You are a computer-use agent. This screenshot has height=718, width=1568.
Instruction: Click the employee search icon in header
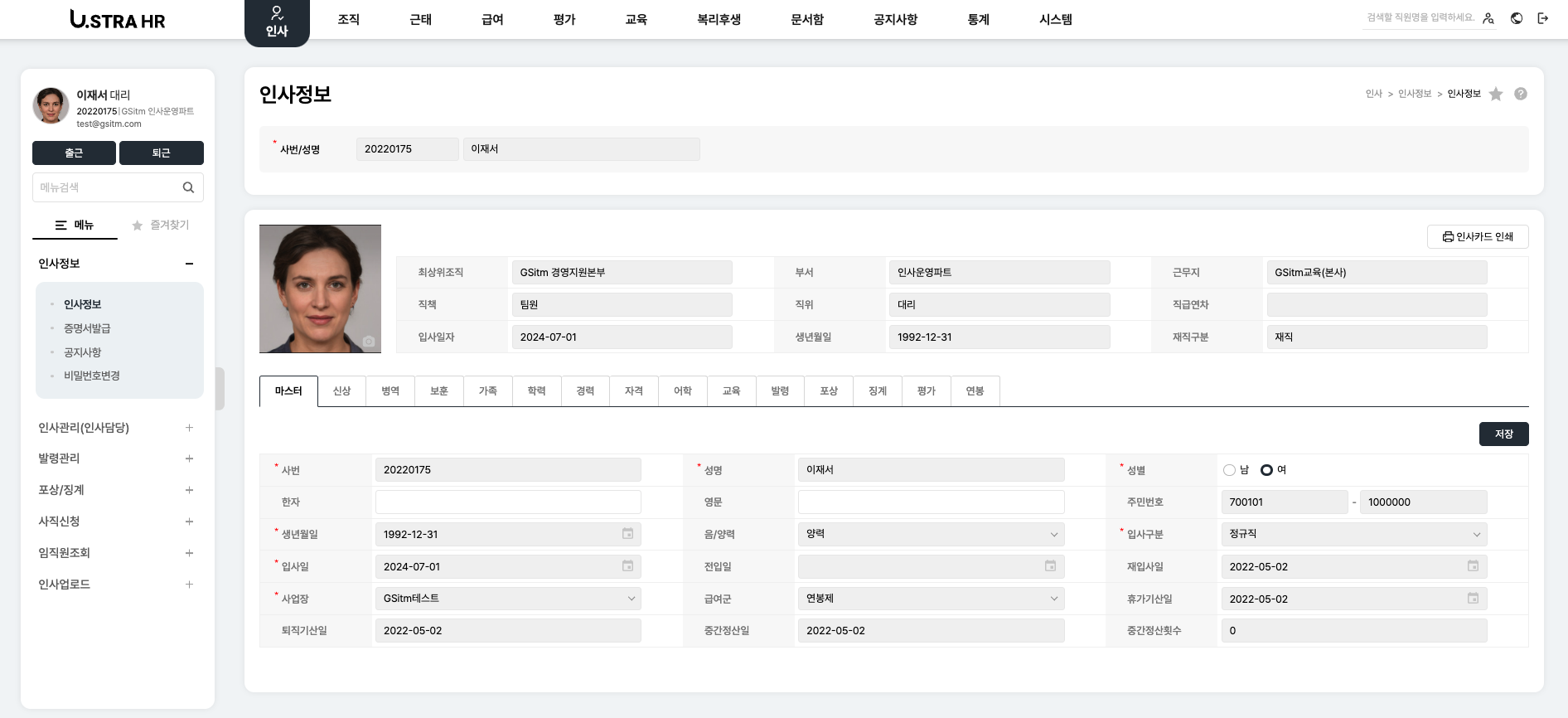pos(1488,18)
